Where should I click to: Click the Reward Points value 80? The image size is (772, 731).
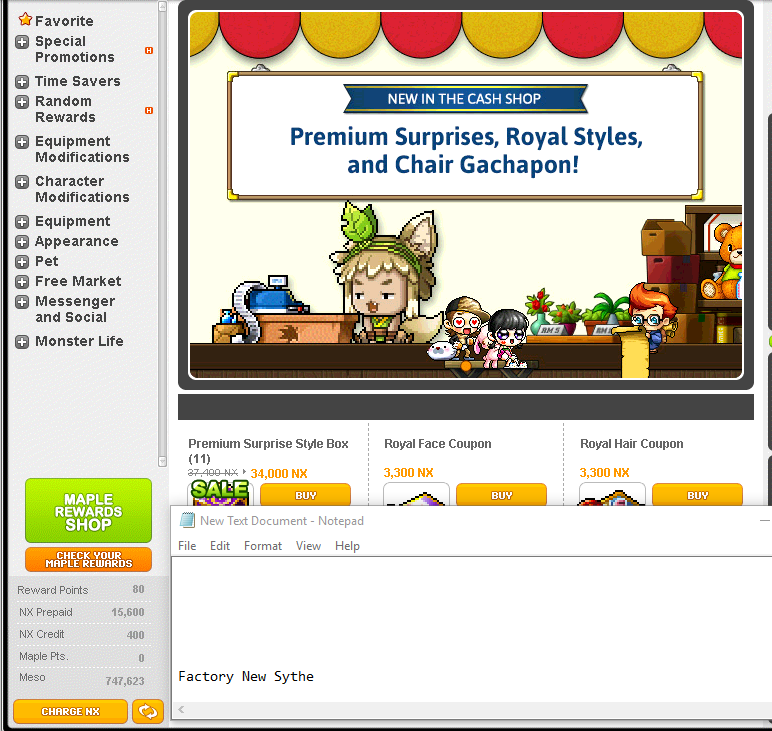tap(138, 589)
